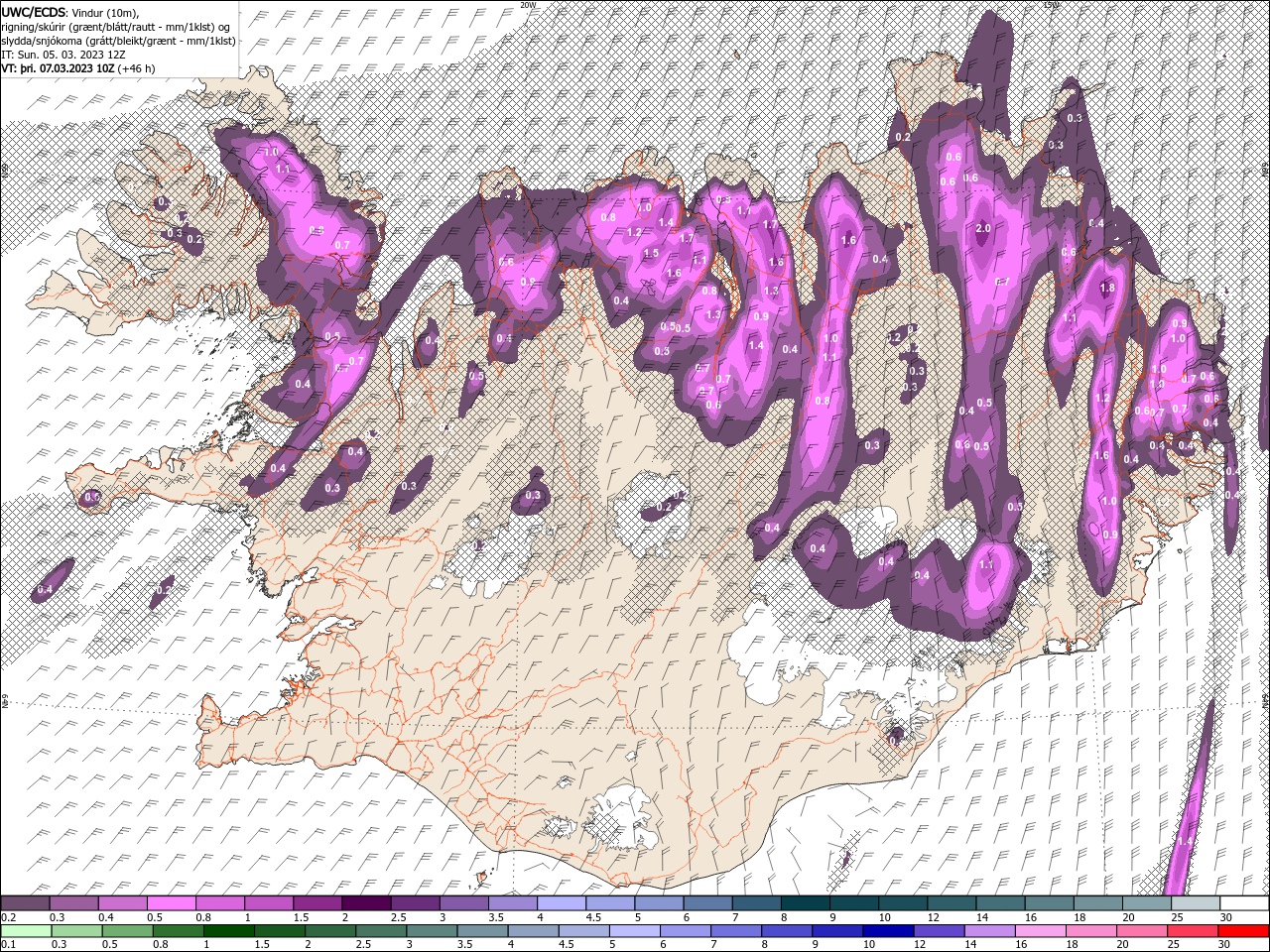Click the 'rigning/skúrir' legend description line

(115, 27)
